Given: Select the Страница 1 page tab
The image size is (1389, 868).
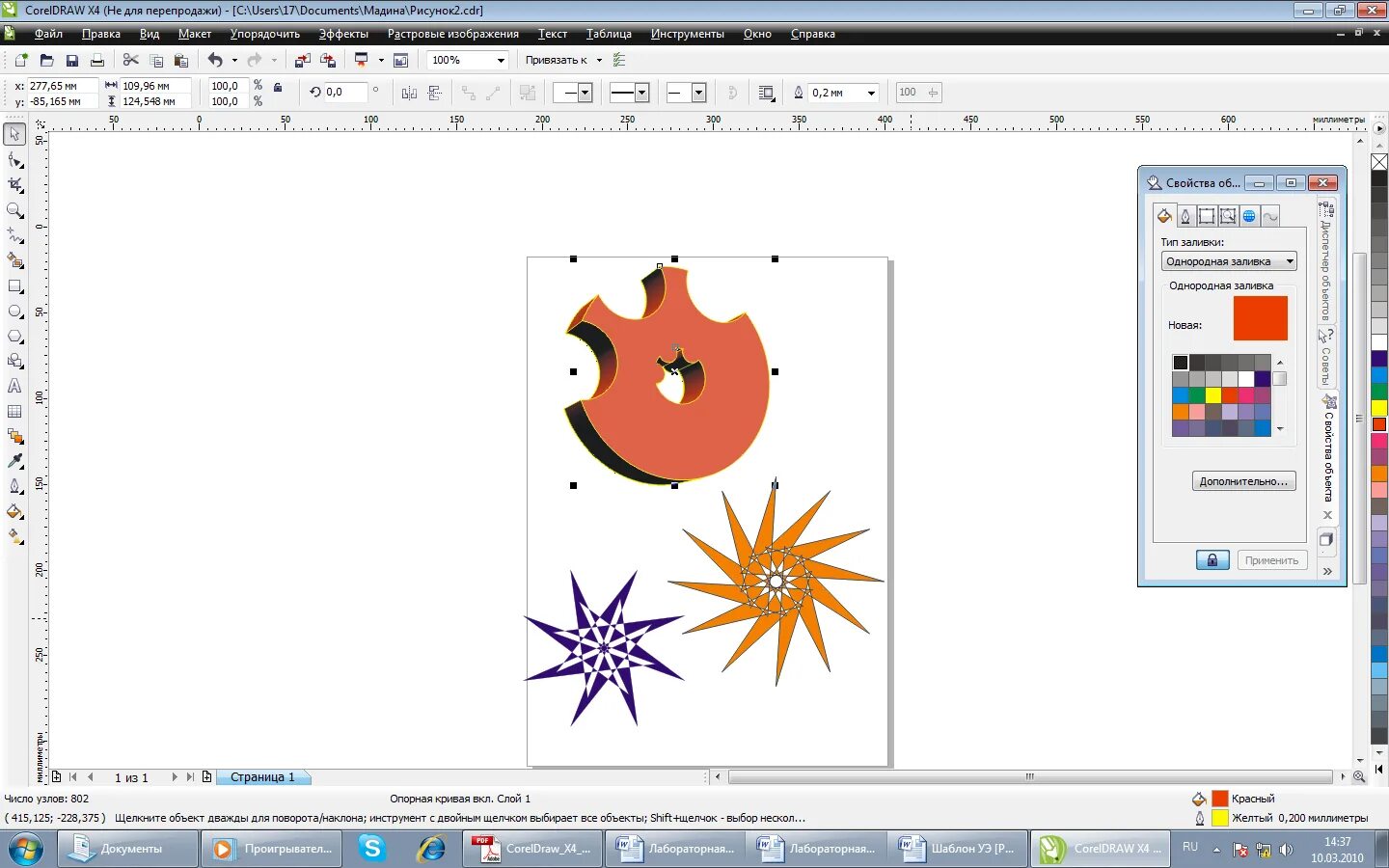Looking at the screenshot, I should coord(262,776).
